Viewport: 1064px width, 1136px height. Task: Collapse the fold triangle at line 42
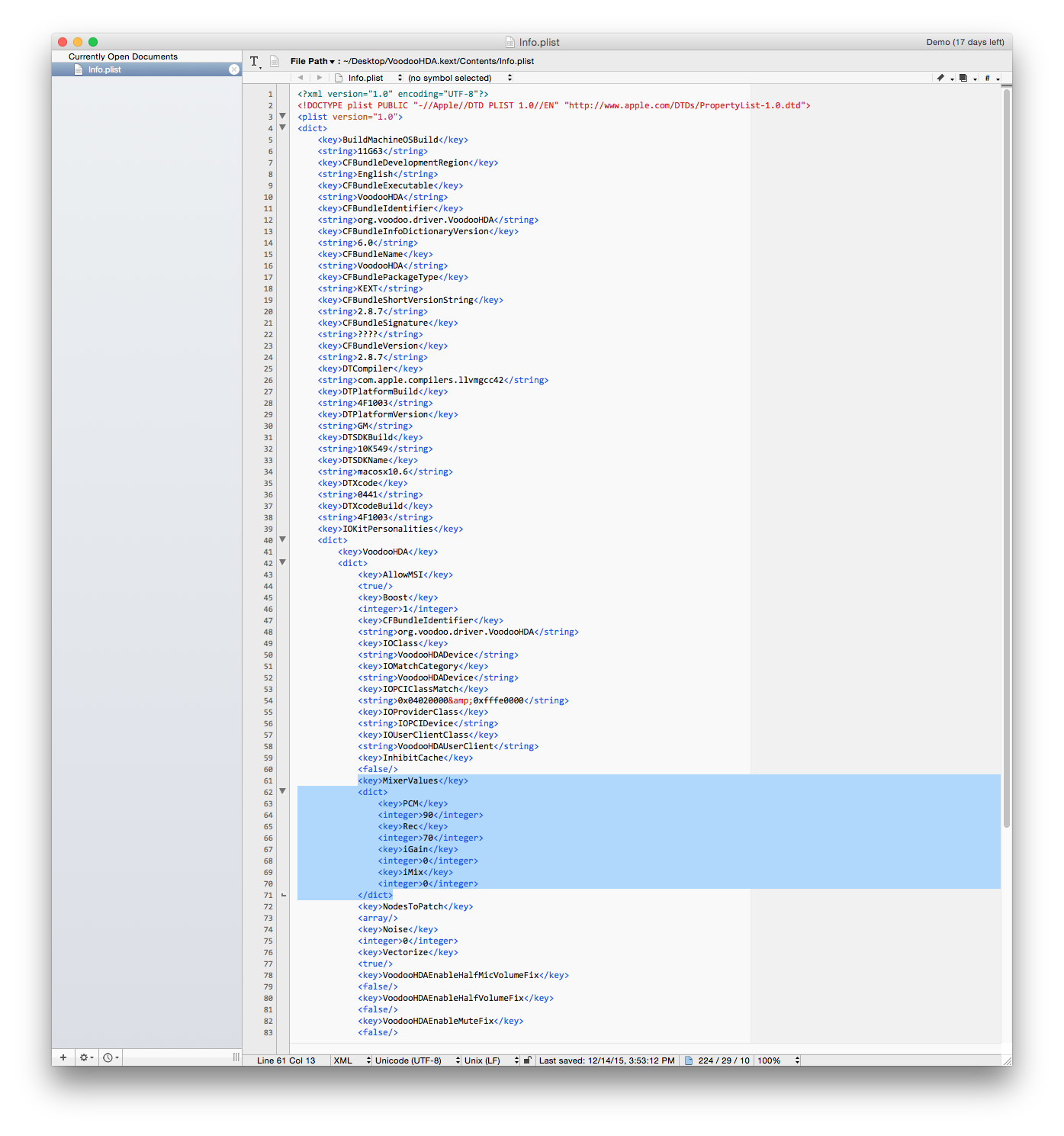click(282, 562)
